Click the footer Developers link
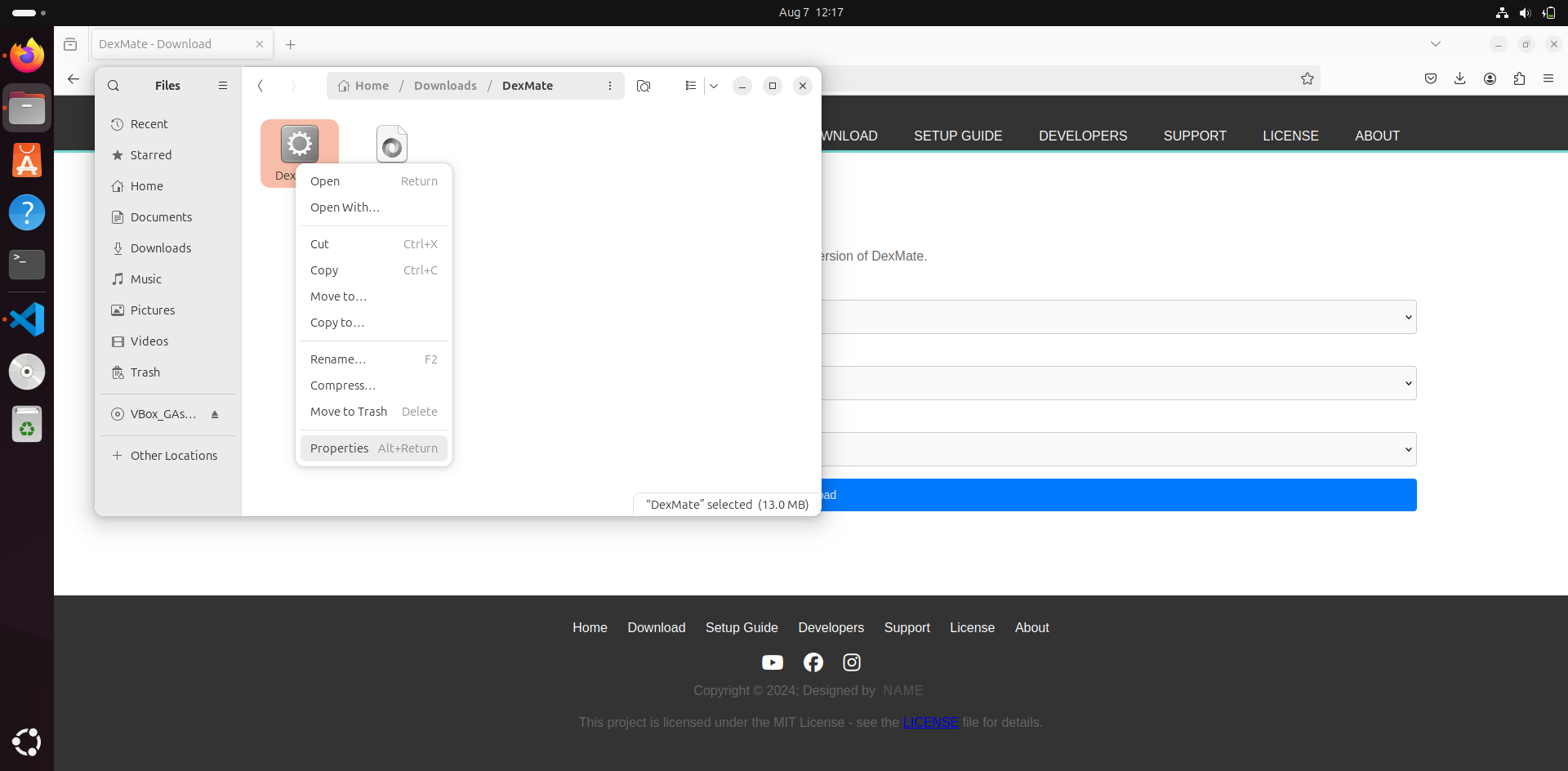The height and width of the screenshot is (771, 1568). [831, 627]
